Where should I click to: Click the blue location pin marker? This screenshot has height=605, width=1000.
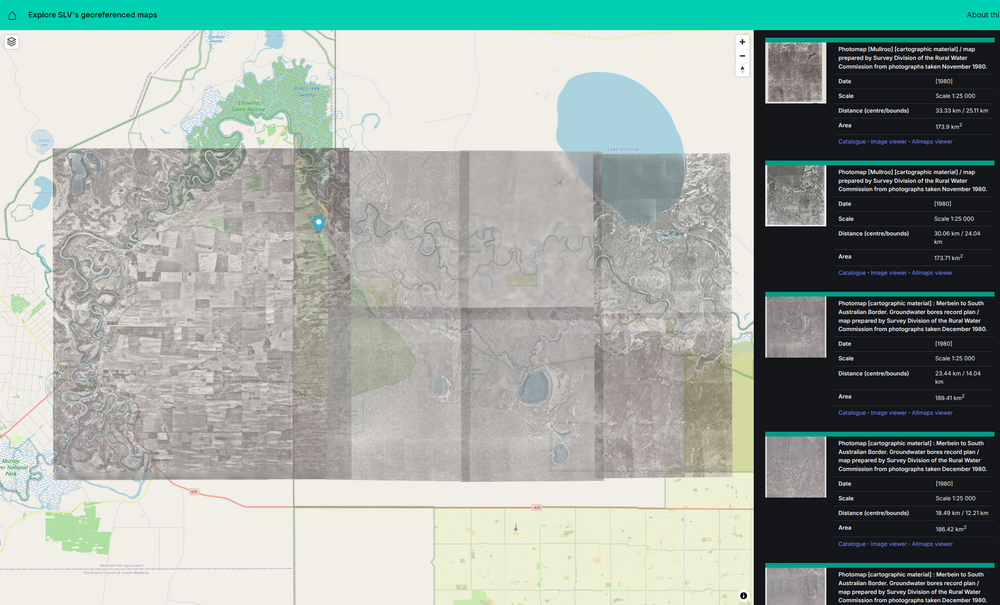point(319,223)
